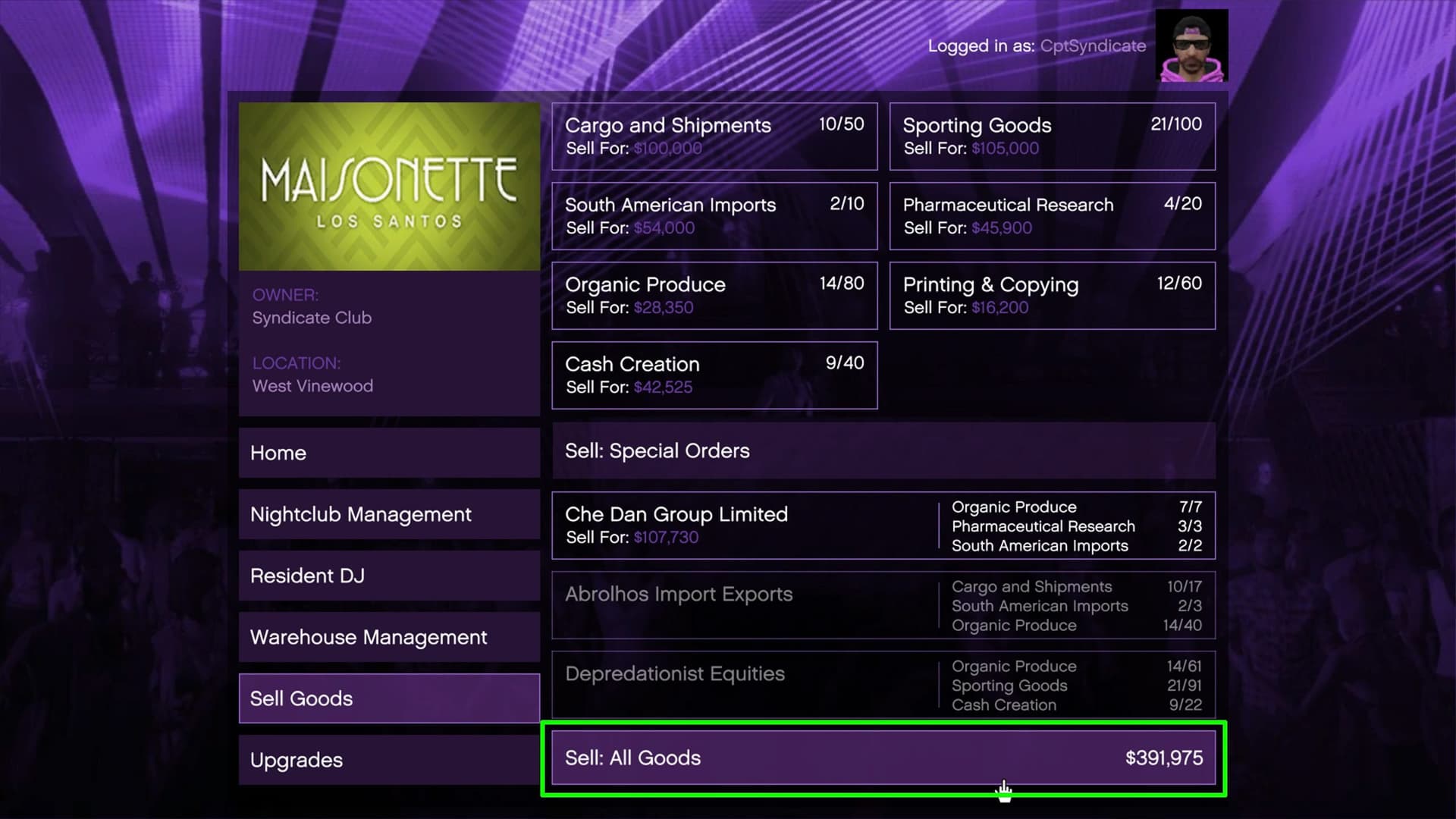
Task: Sell South American Imports goods
Action: pos(714,216)
